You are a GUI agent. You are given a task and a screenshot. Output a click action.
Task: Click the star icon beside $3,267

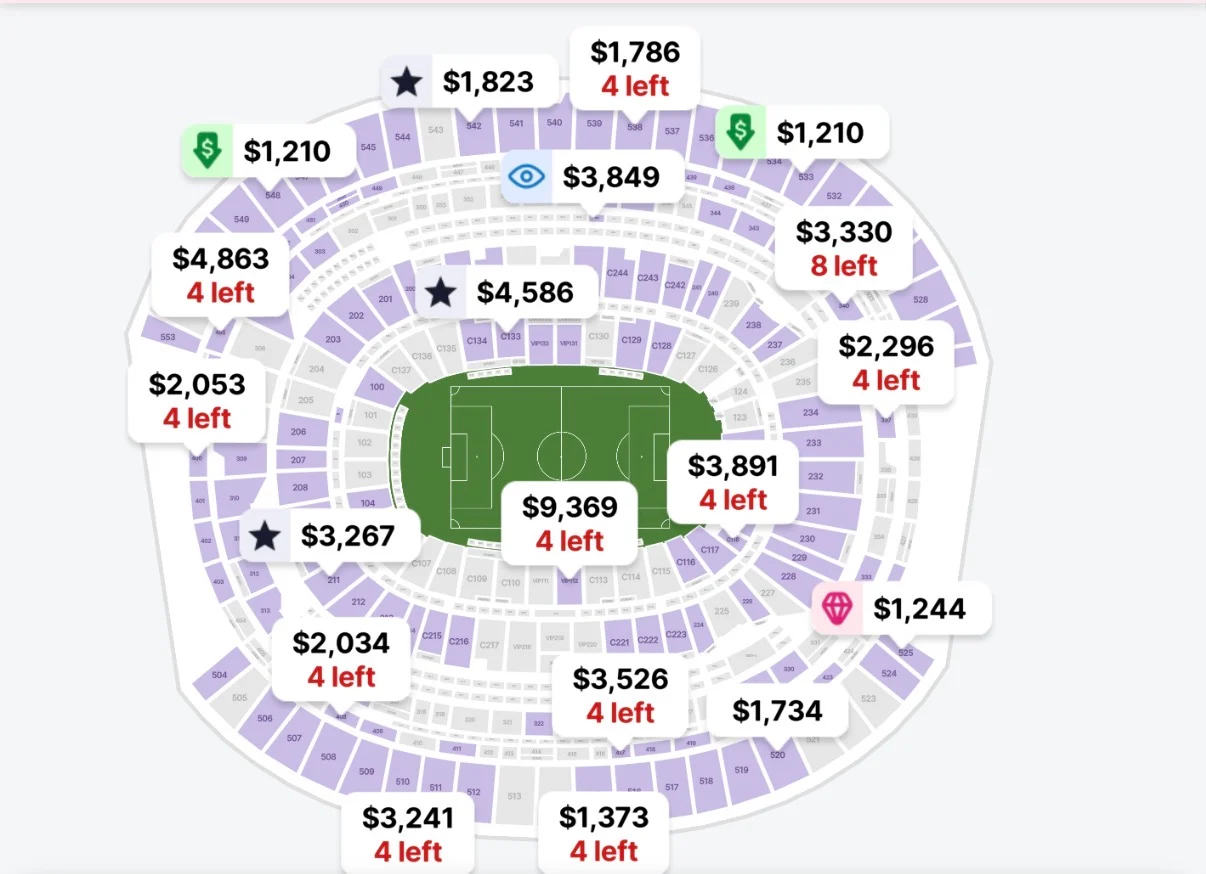pos(264,536)
